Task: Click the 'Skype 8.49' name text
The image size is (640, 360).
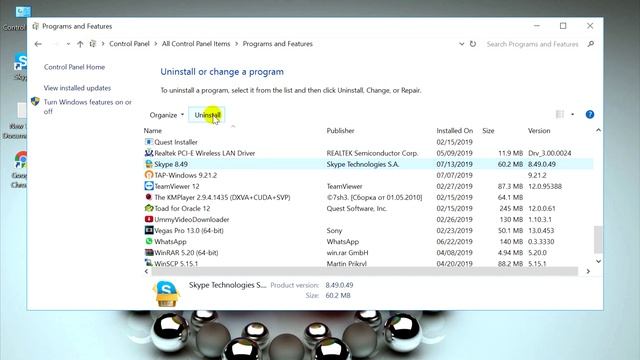Action: [171, 164]
